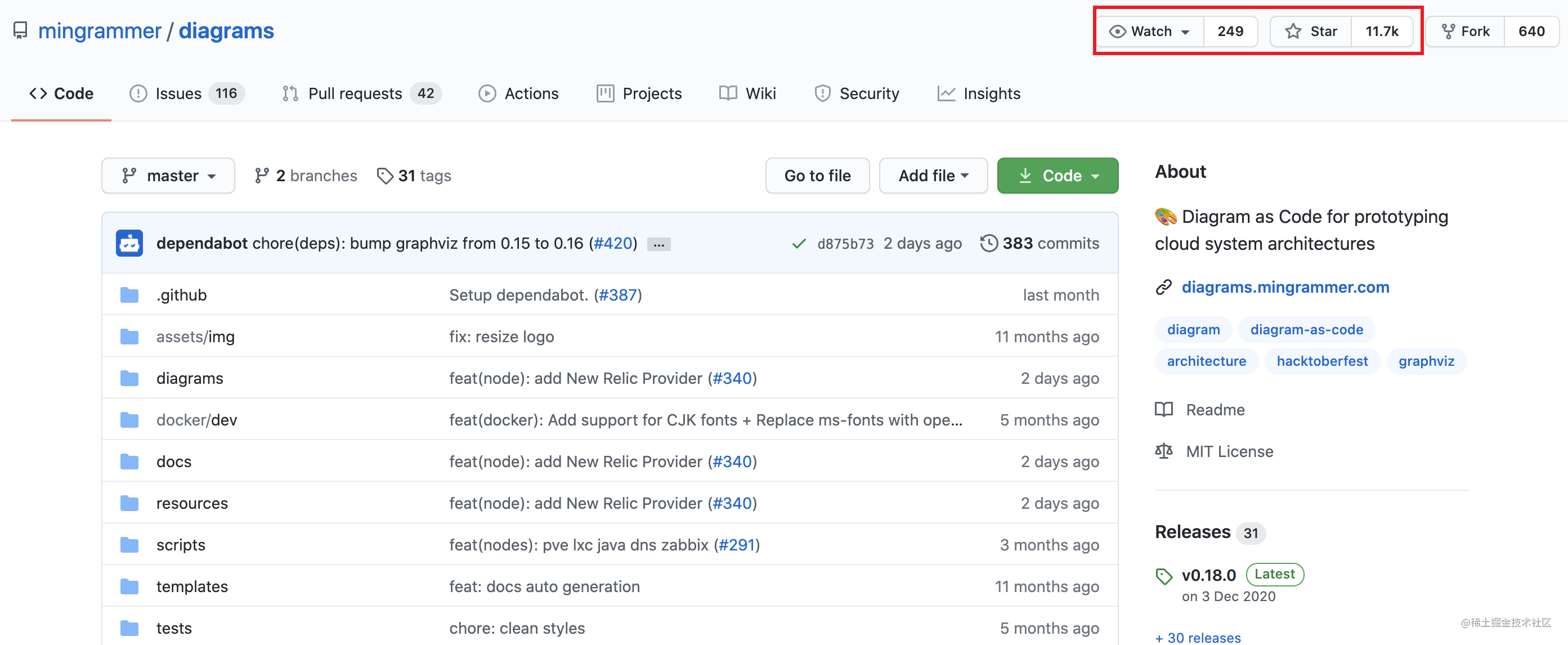Star the diagrams repository
1568x645 pixels.
click(x=1311, y=31)
